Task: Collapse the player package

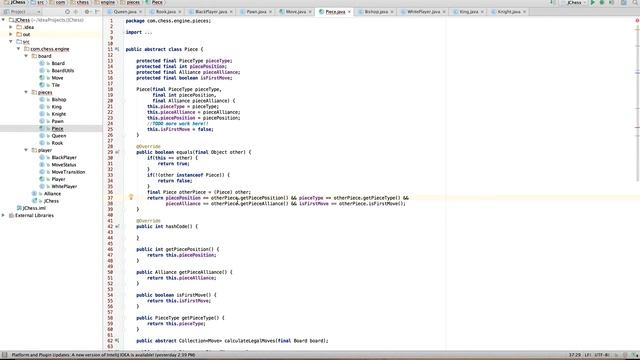Action: (27, 150)
